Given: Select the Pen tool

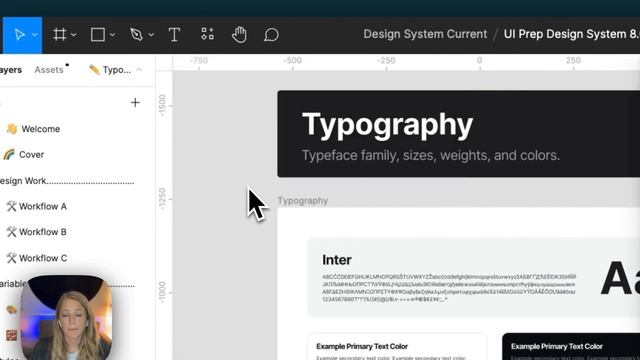Looking at the screenshot, I should point(136,35).
